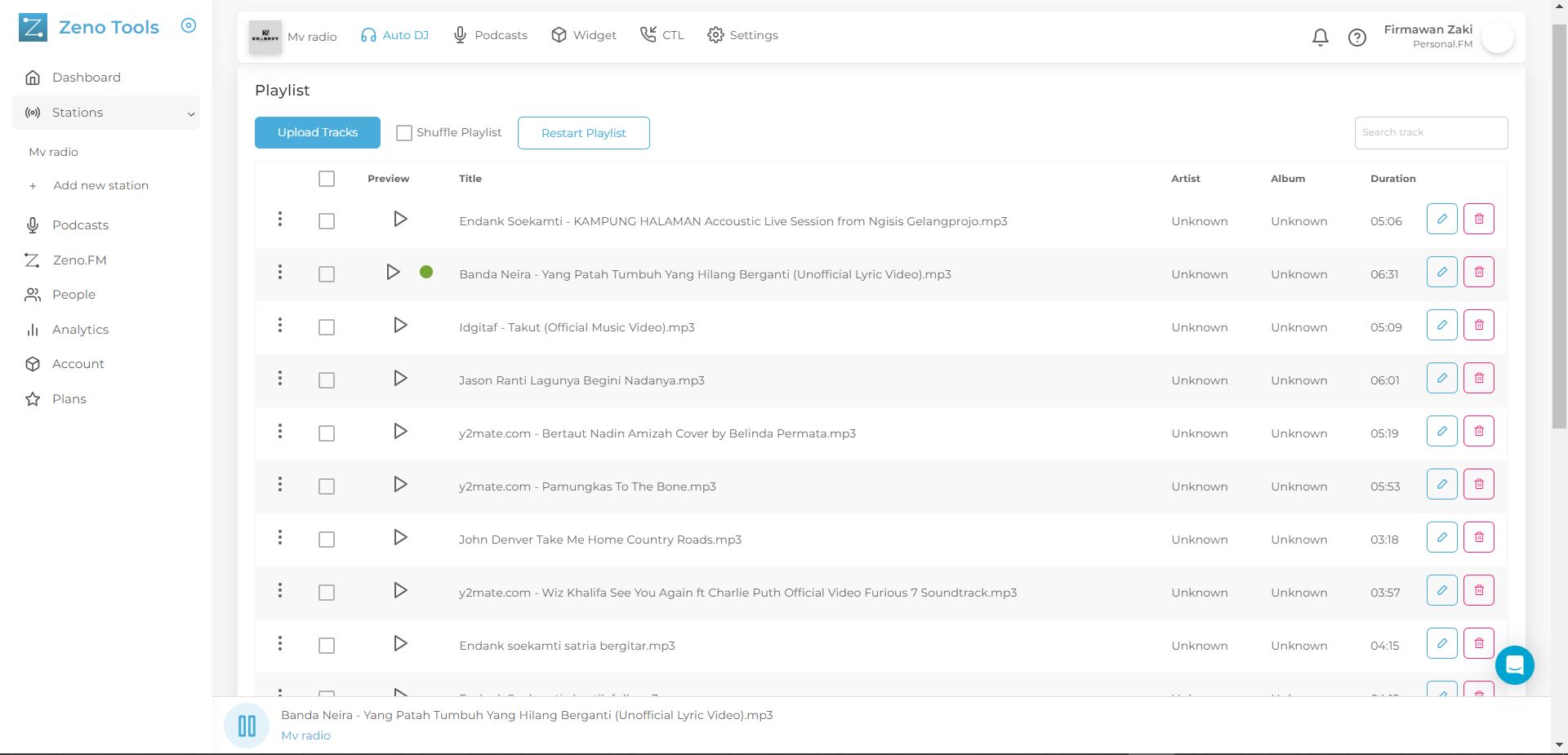Click the Upload Tracks button
Image resolution: width=1568 pixels, height=755 pixels.
(x=318, y=133)
